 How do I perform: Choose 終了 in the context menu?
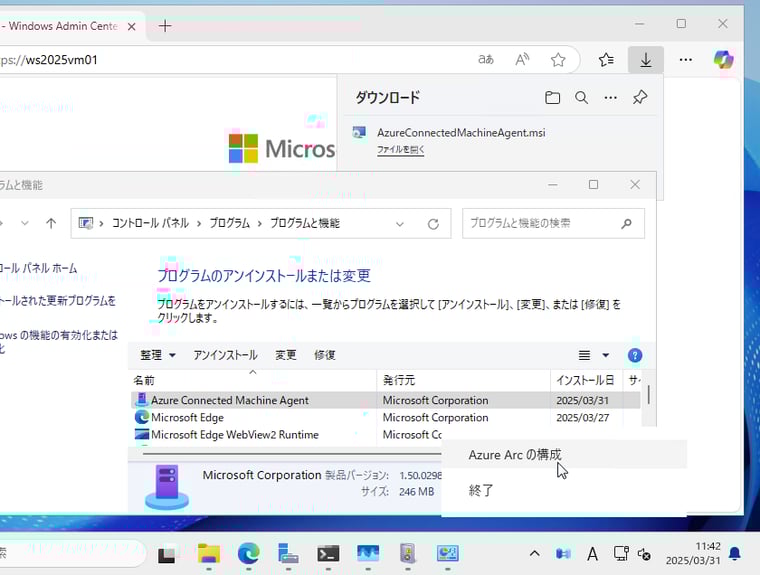click(482, 491)
